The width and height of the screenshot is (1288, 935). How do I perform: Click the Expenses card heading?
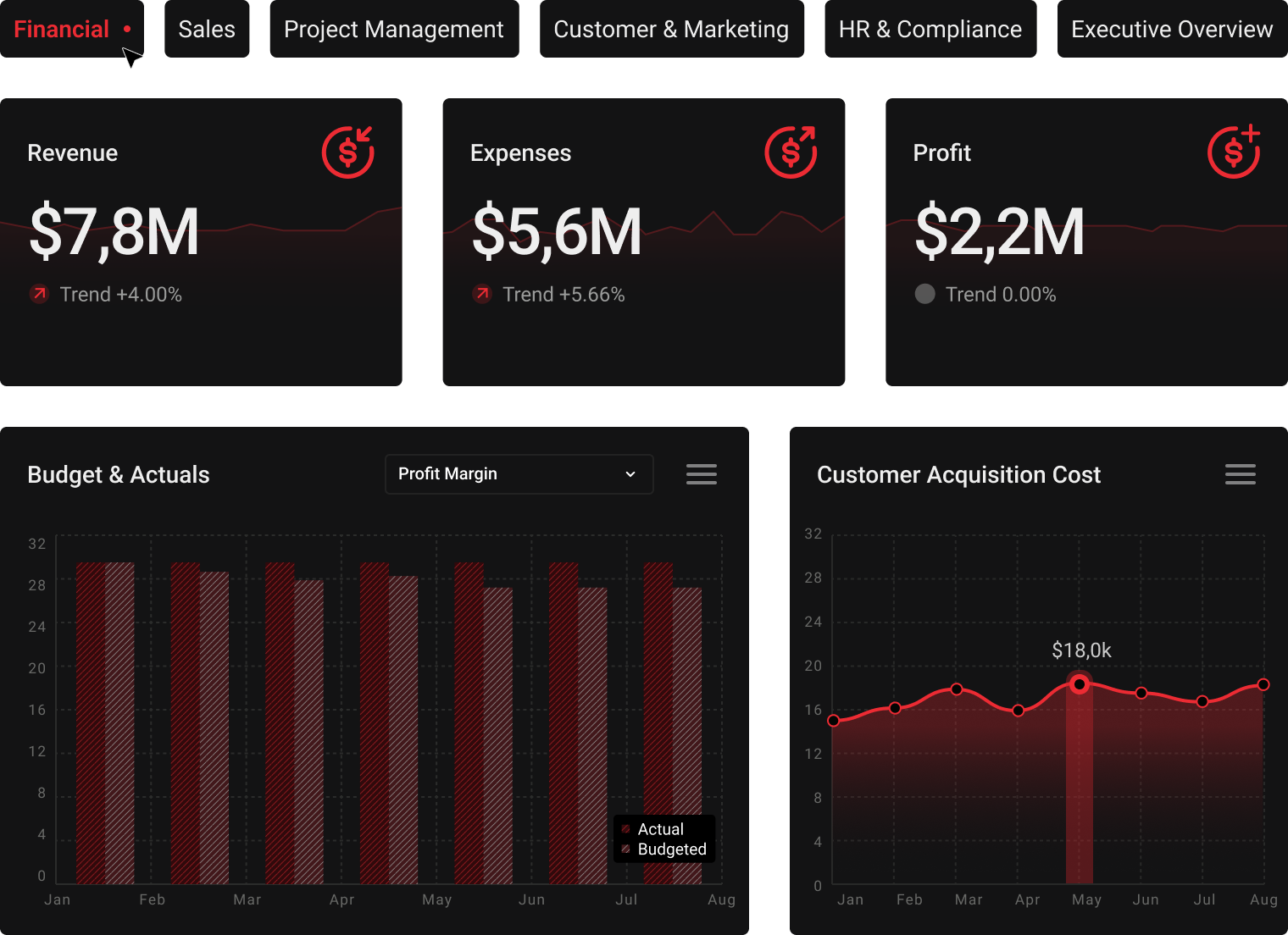pos(521,153)
